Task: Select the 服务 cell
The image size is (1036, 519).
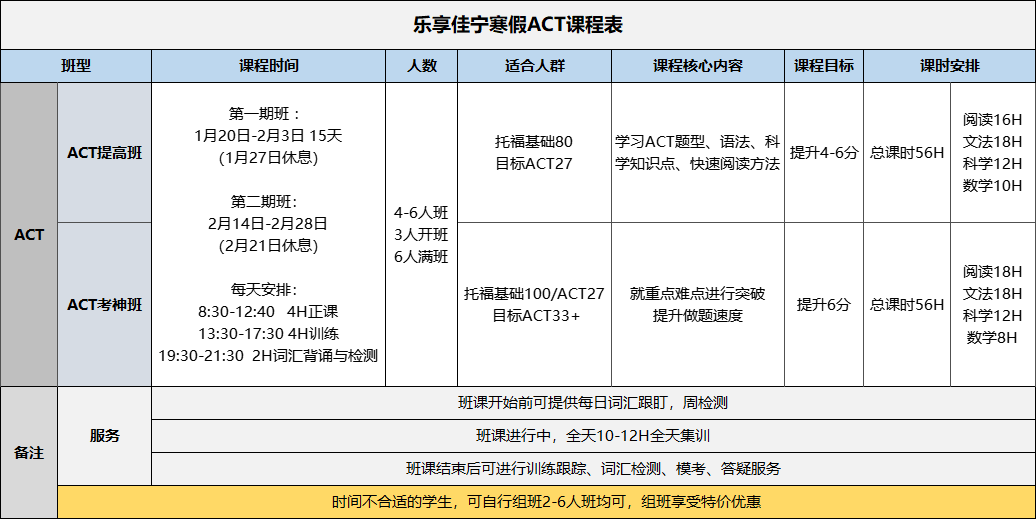Action: [104, 436]
